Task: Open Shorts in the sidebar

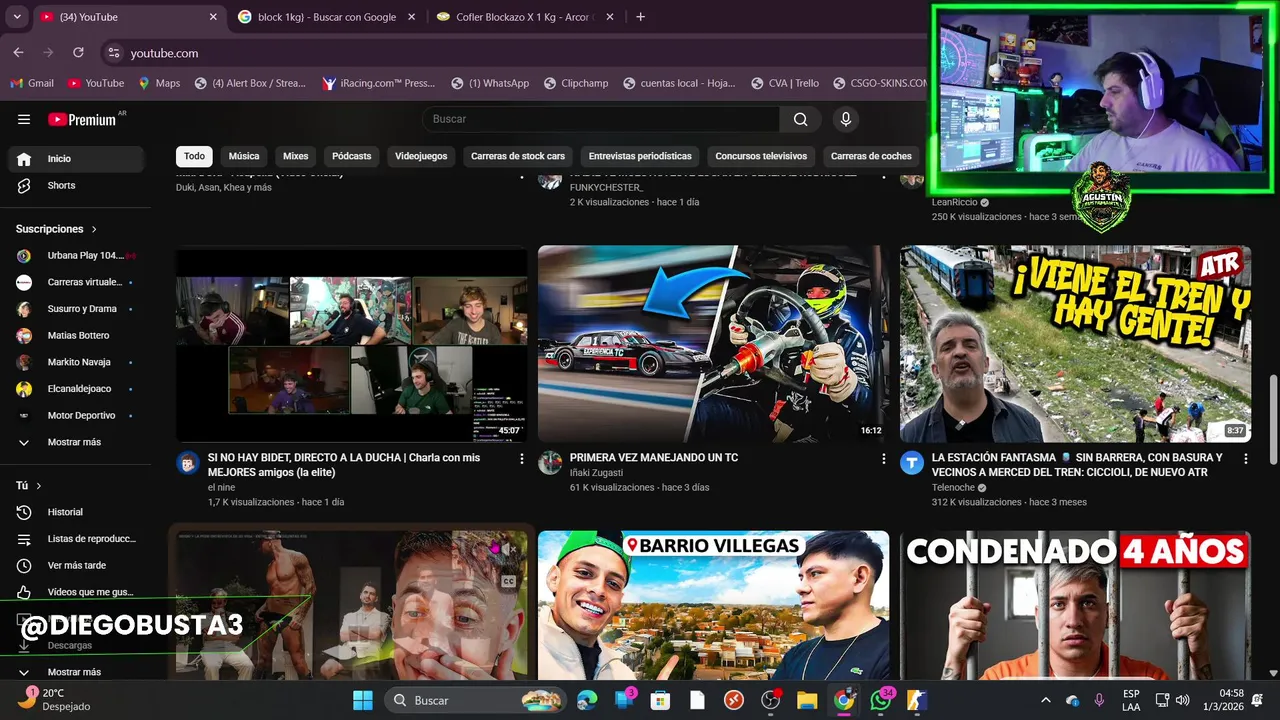Action: 76,185
